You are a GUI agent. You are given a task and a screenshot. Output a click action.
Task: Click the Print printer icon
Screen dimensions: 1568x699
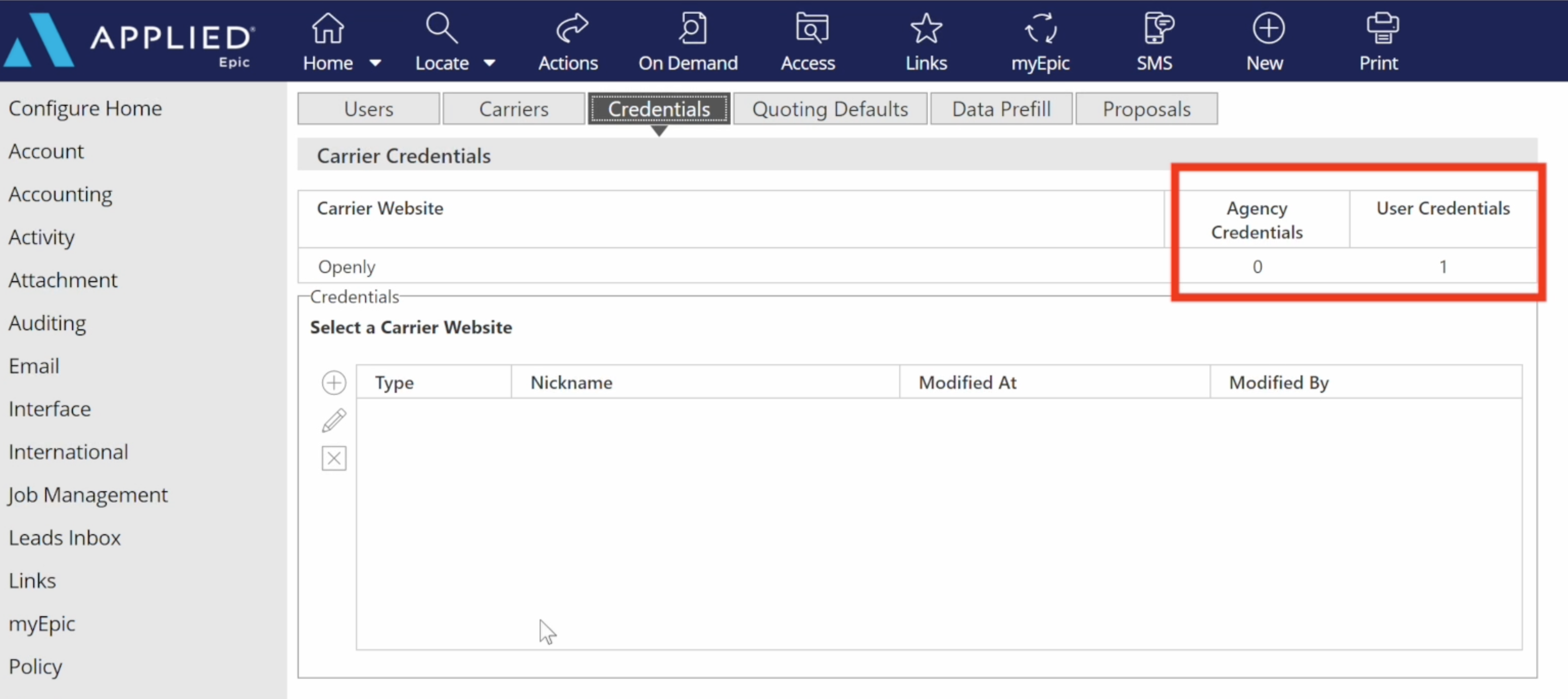coord(1382,28)
